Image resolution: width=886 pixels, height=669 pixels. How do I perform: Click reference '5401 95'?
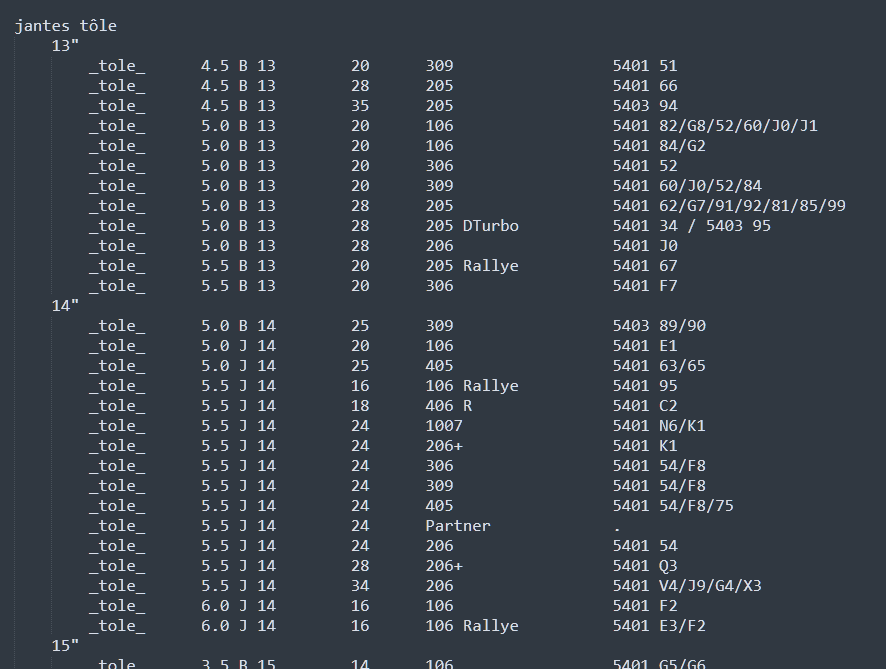645,386
